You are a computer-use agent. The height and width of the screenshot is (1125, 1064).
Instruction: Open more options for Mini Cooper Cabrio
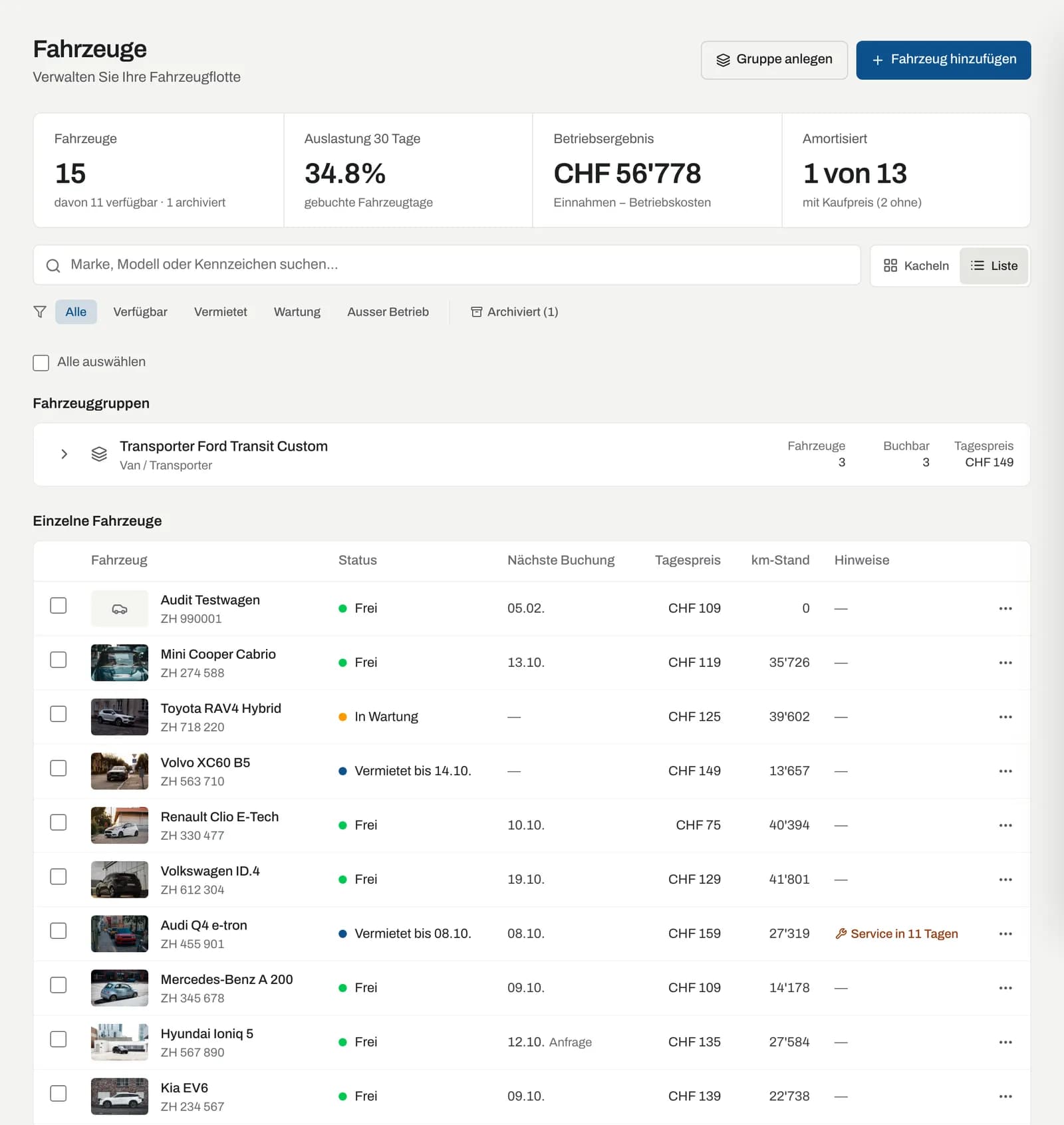click(x=1005, y=663)
